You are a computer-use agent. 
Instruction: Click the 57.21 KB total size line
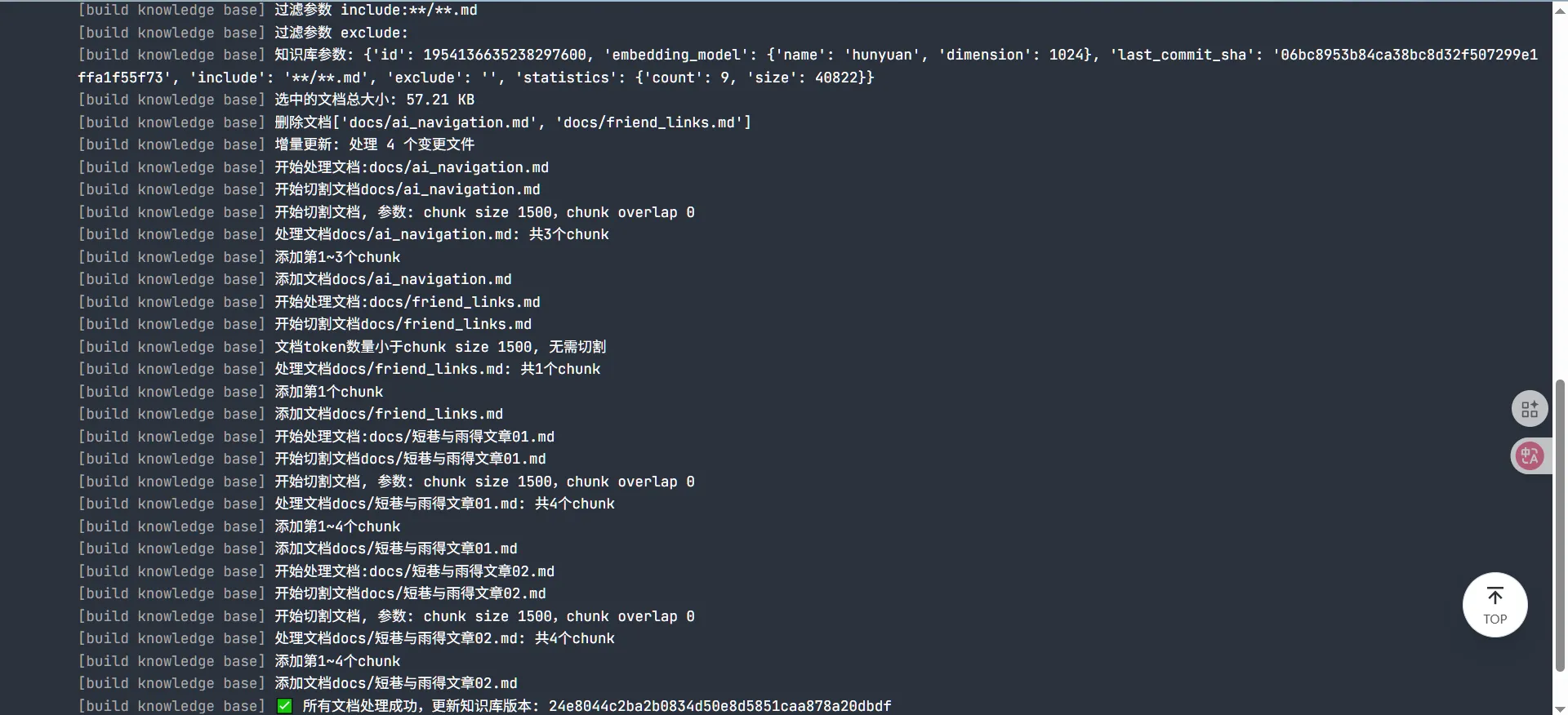pyautogui.click(x=276, y=100)
